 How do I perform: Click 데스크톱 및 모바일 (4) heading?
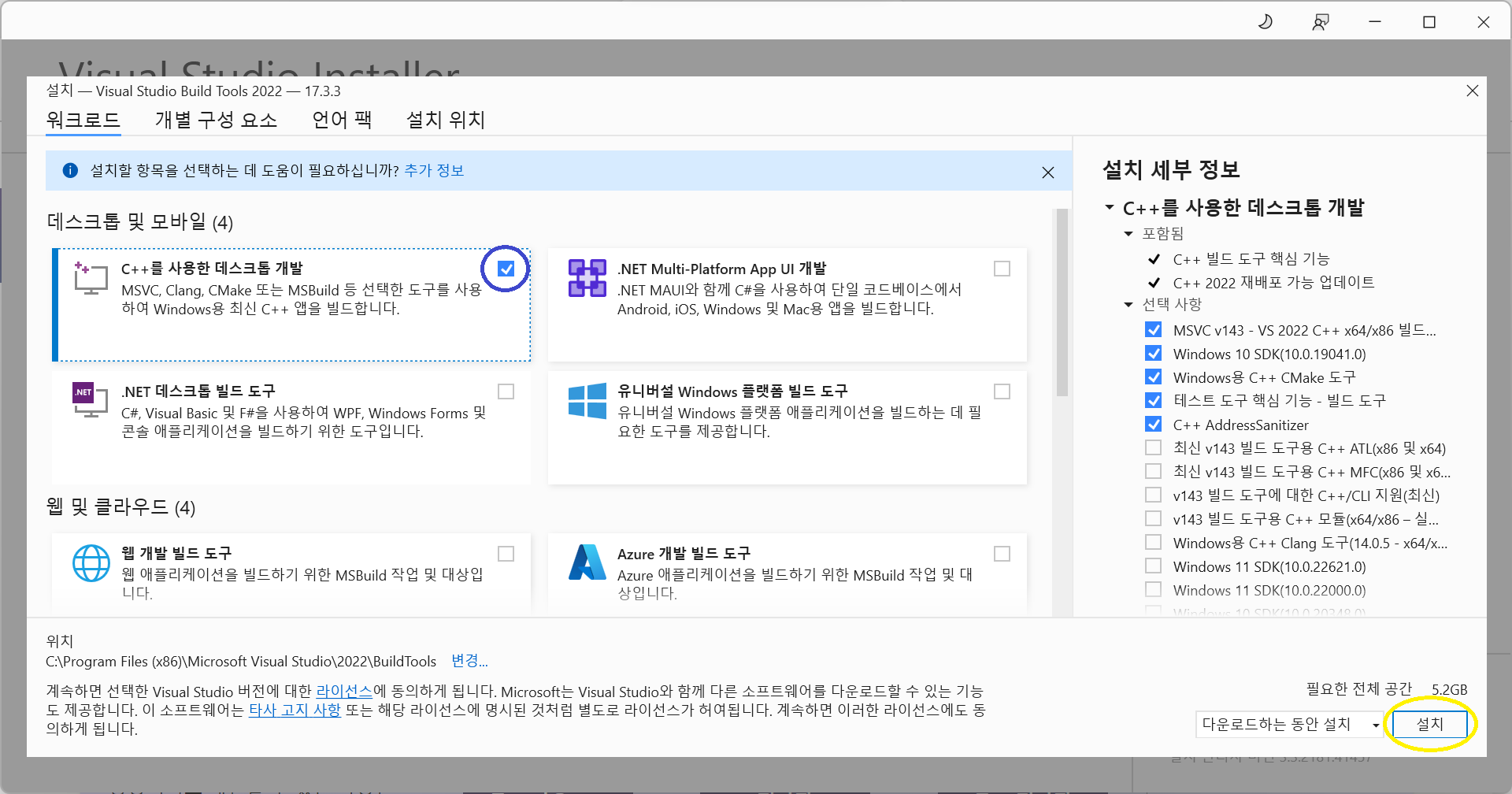click(x=140, y=222)
